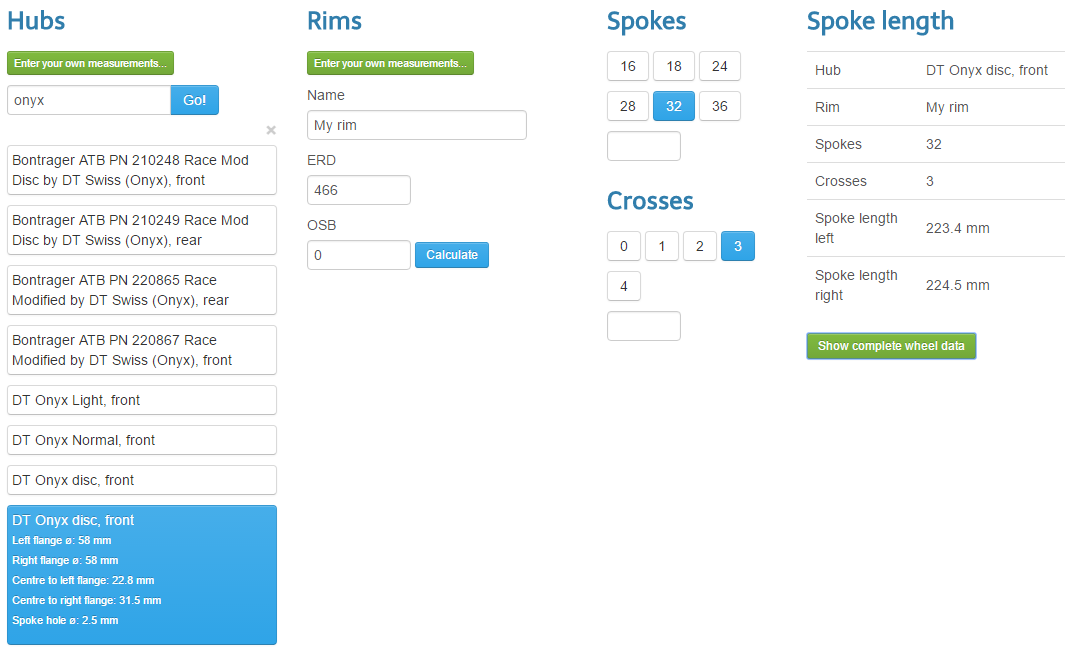1065x651 pixels.
Task: Click the ERD field showing 466
Action: coord(359,190)
